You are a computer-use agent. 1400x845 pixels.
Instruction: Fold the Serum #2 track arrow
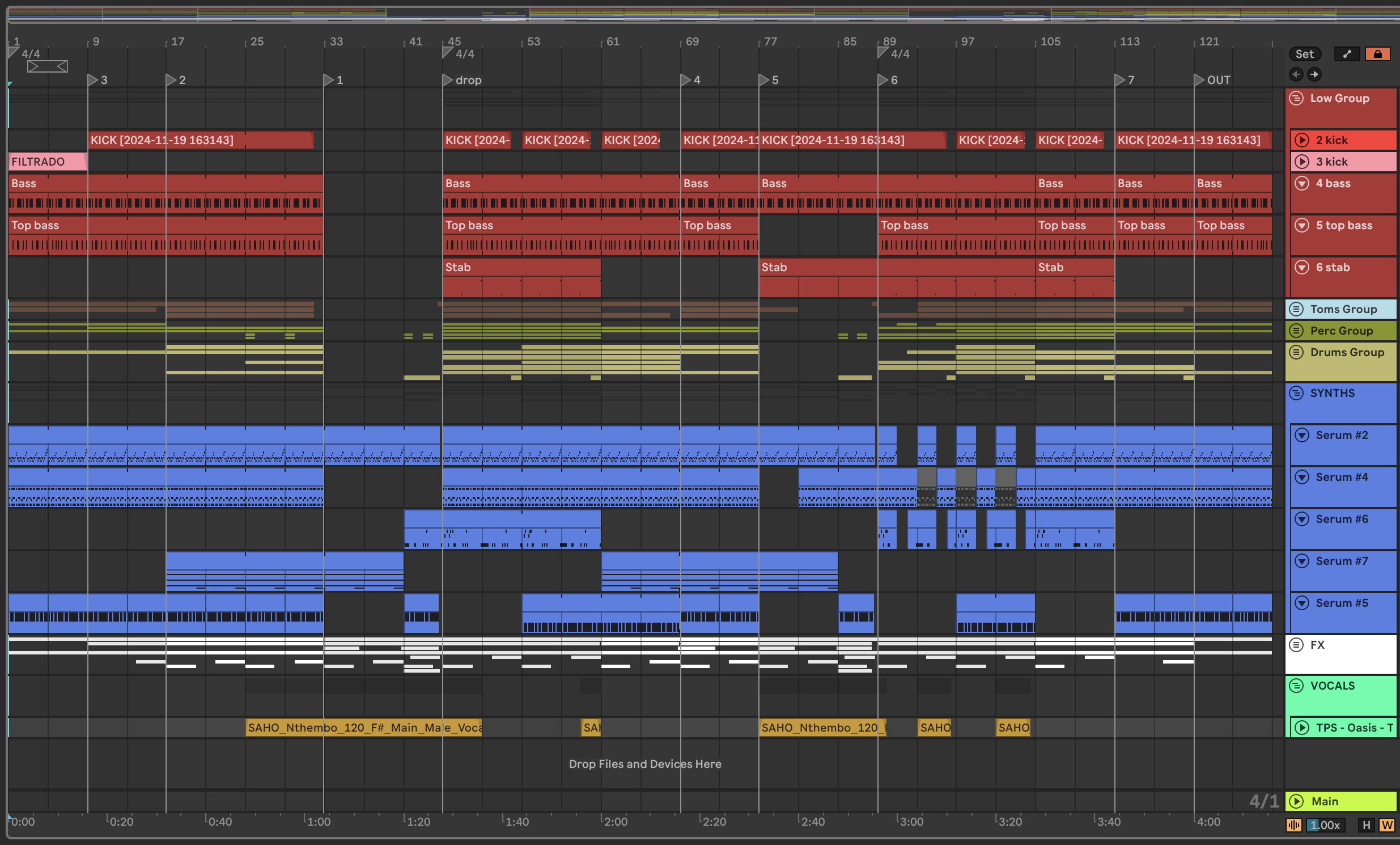[x=1302, y=436]
